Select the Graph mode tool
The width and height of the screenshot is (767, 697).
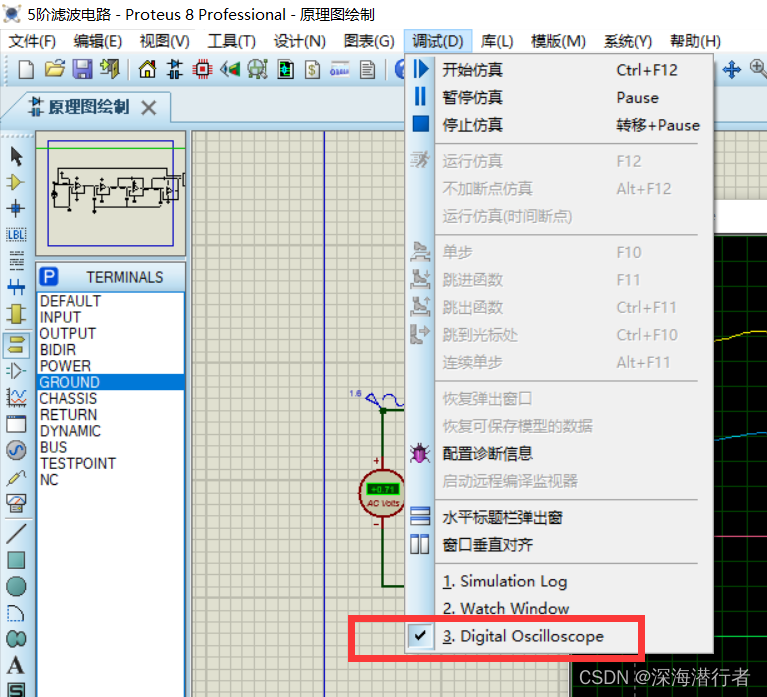click(16, 397)
